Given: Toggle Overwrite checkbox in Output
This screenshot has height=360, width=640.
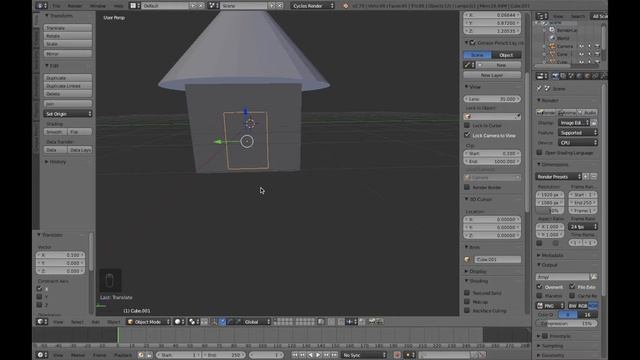Looking at the screenshot, I should coord(540,287).
